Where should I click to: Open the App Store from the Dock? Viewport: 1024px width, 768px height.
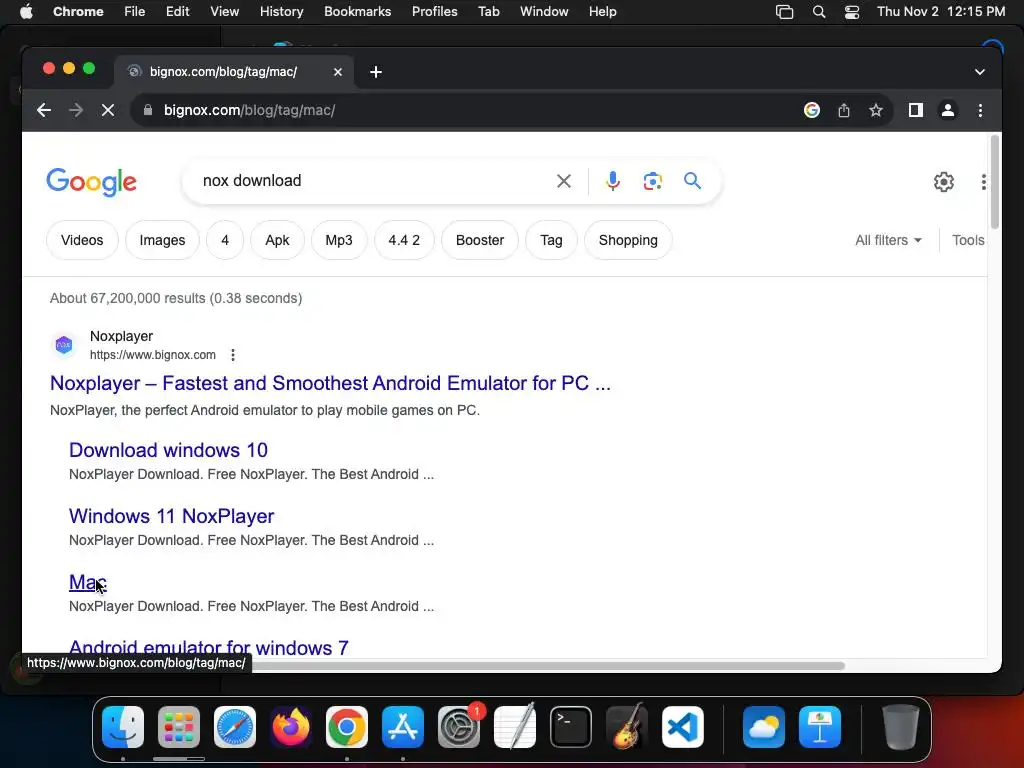tap(403, 727)
